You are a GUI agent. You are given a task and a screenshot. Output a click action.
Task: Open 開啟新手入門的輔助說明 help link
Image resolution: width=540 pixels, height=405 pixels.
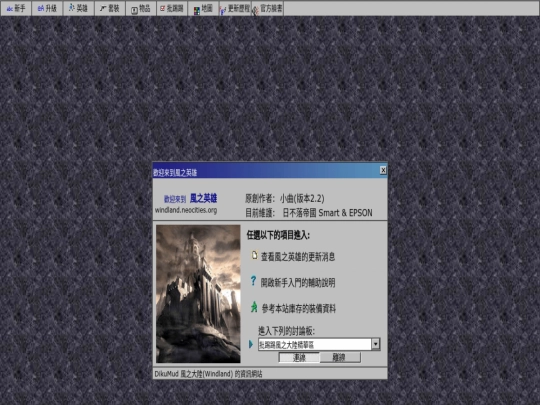[x=298, y=283]
